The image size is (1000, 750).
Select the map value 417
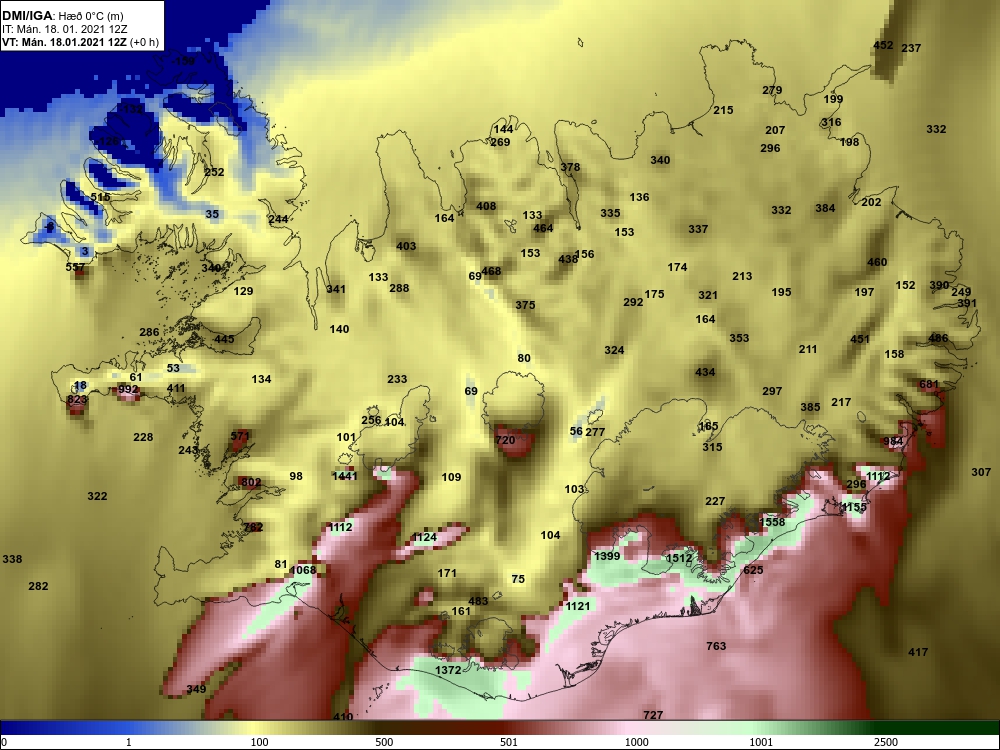tap(918, 652)
